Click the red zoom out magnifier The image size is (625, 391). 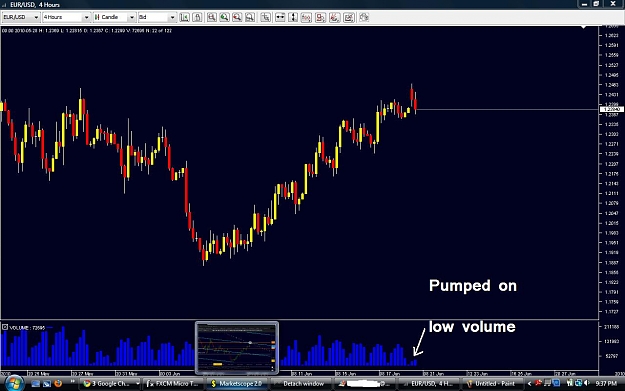point(237,17)
